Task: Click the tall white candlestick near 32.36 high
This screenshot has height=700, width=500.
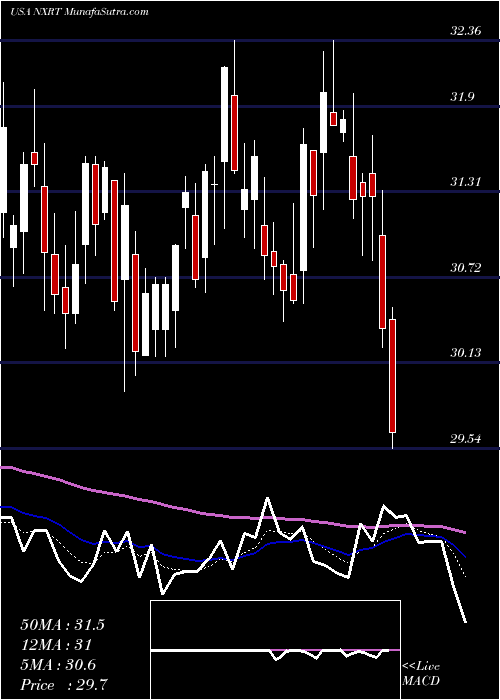Action: 225,114
